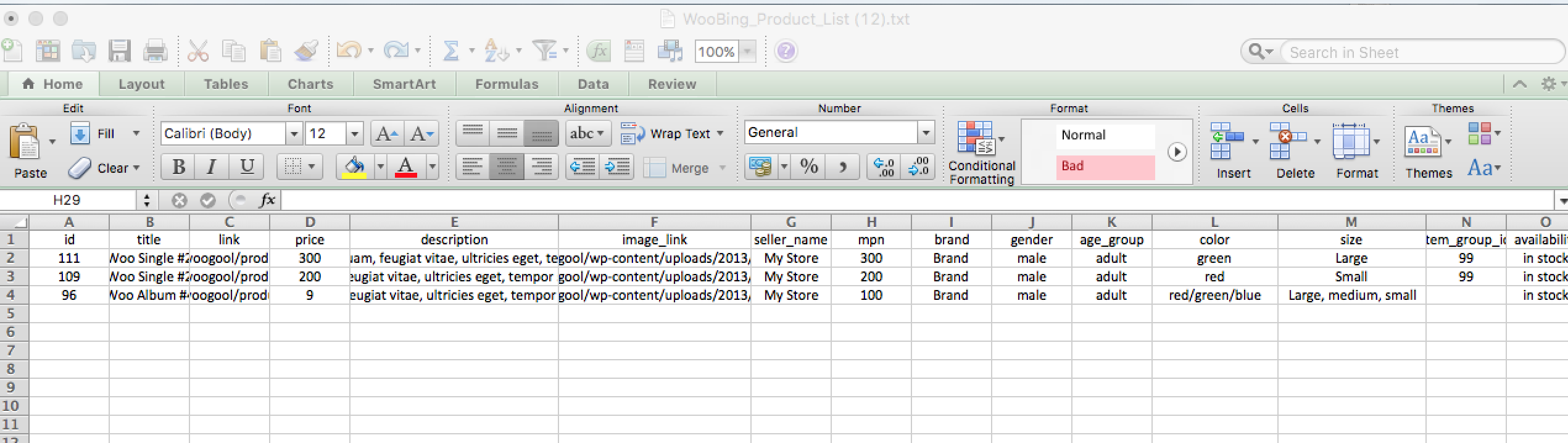Viewport: 1568px width, 443px height.
Task: Click the Search in Sheet field
Action: coord(1419,52)
